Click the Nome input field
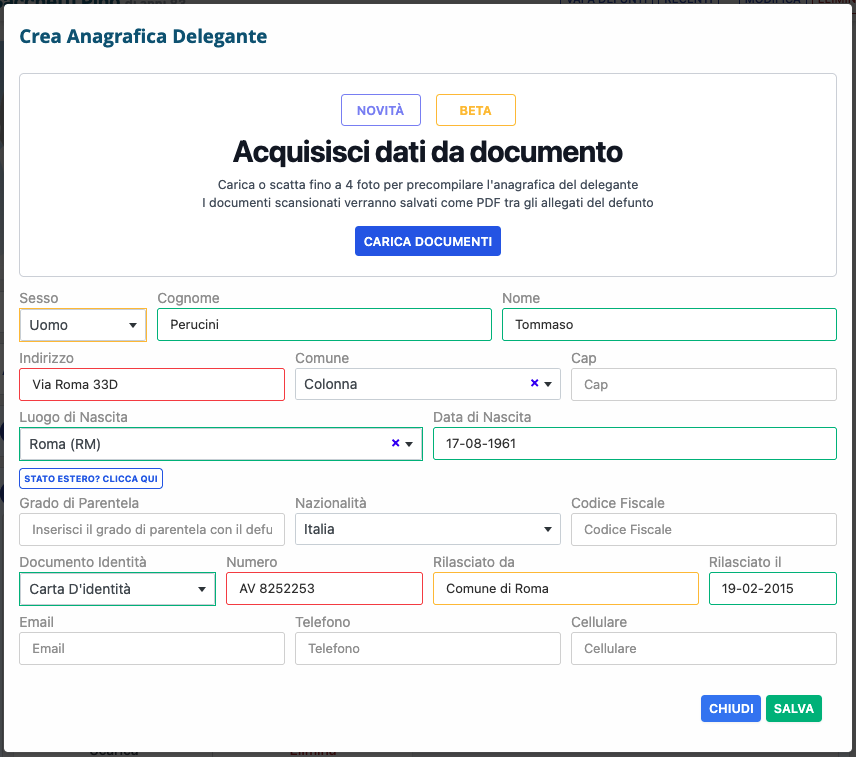Viewport: 856px width, 757px height. click(x=668, y=325)
